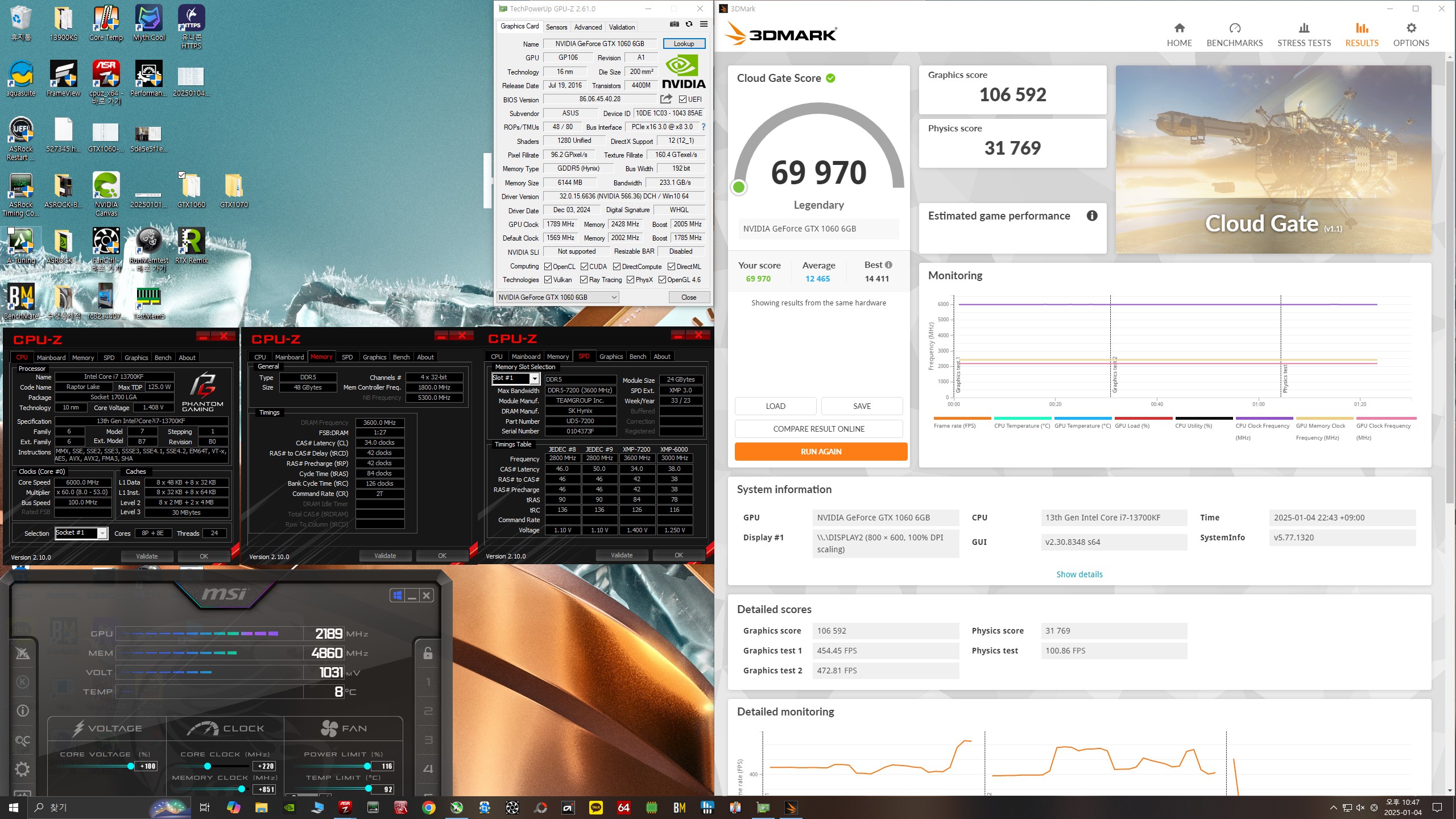Open the BenchMate desktop icon
1456x819 pixels.
point(21,301)
